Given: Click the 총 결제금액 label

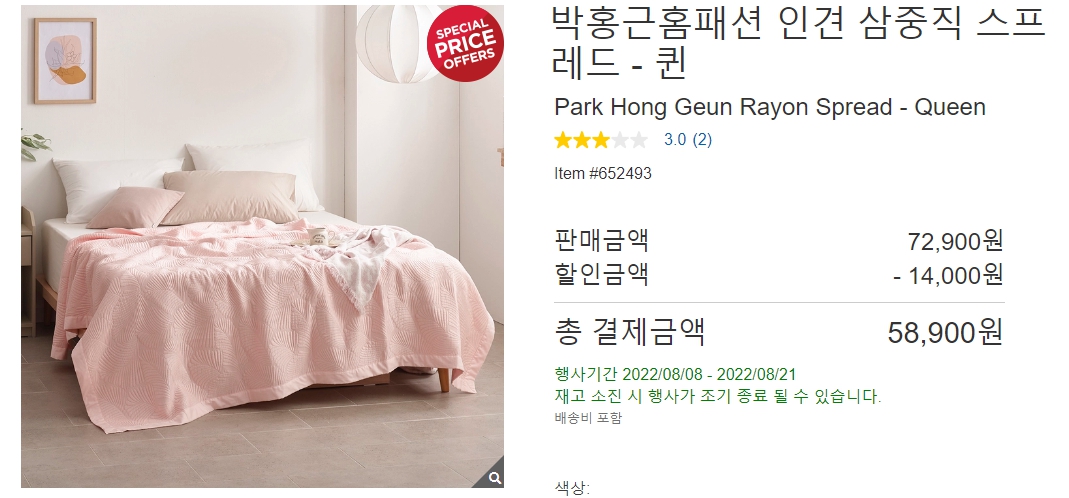Looking at the screenshot, I should (629, 332).
